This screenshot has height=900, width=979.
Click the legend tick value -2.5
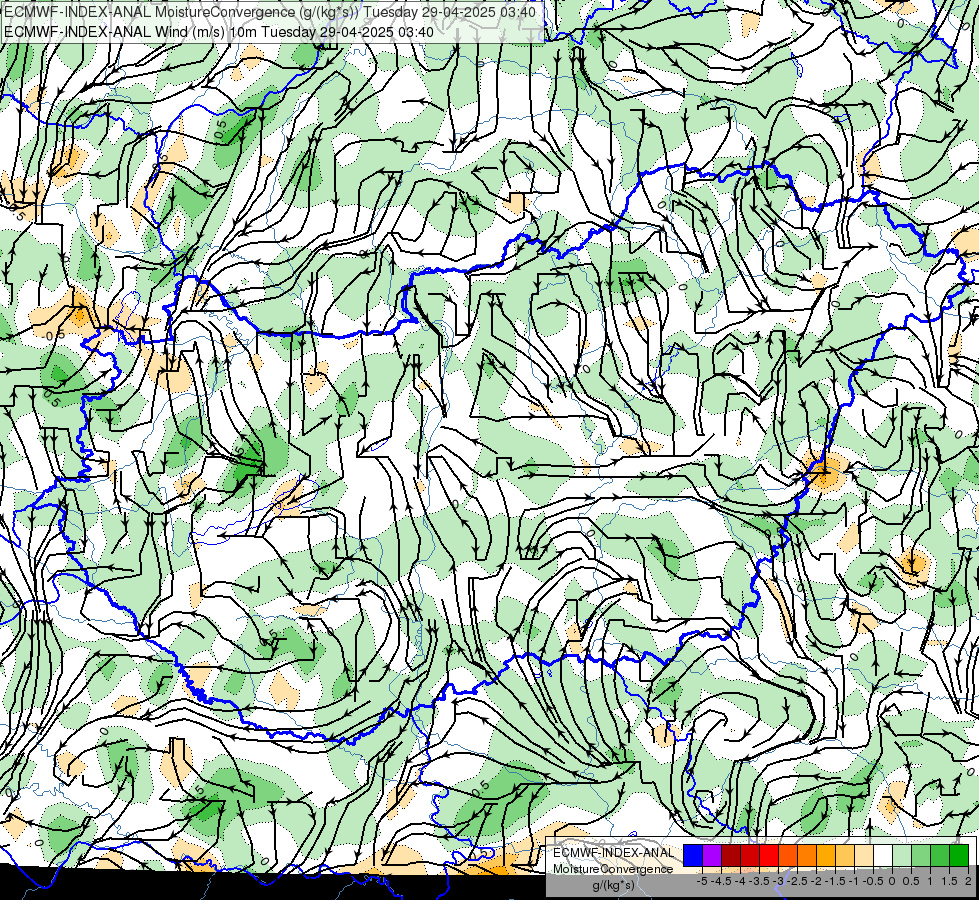click(797, 881)
